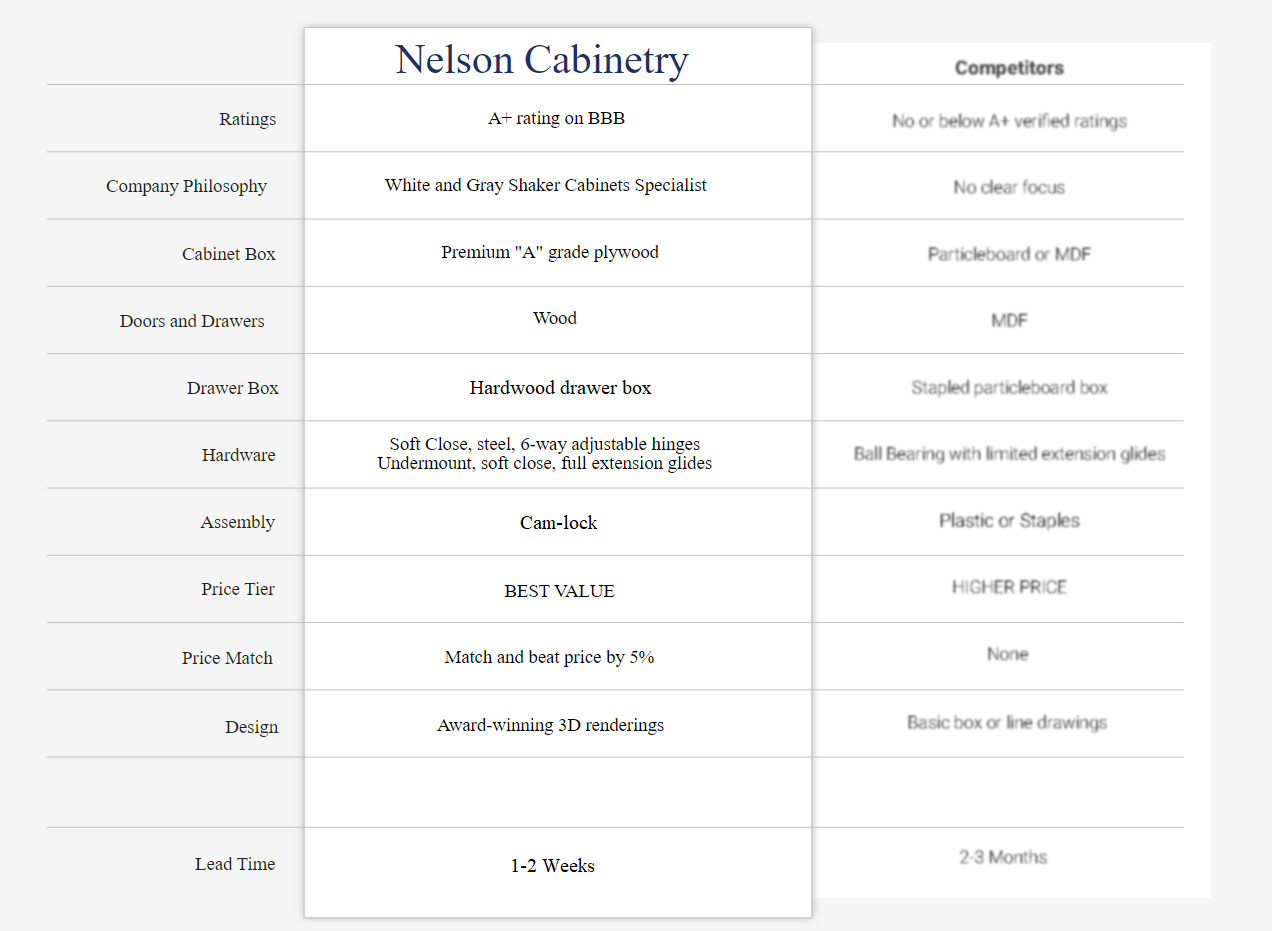Click the BEST VALUE price tier text

(x=559, y=591)
